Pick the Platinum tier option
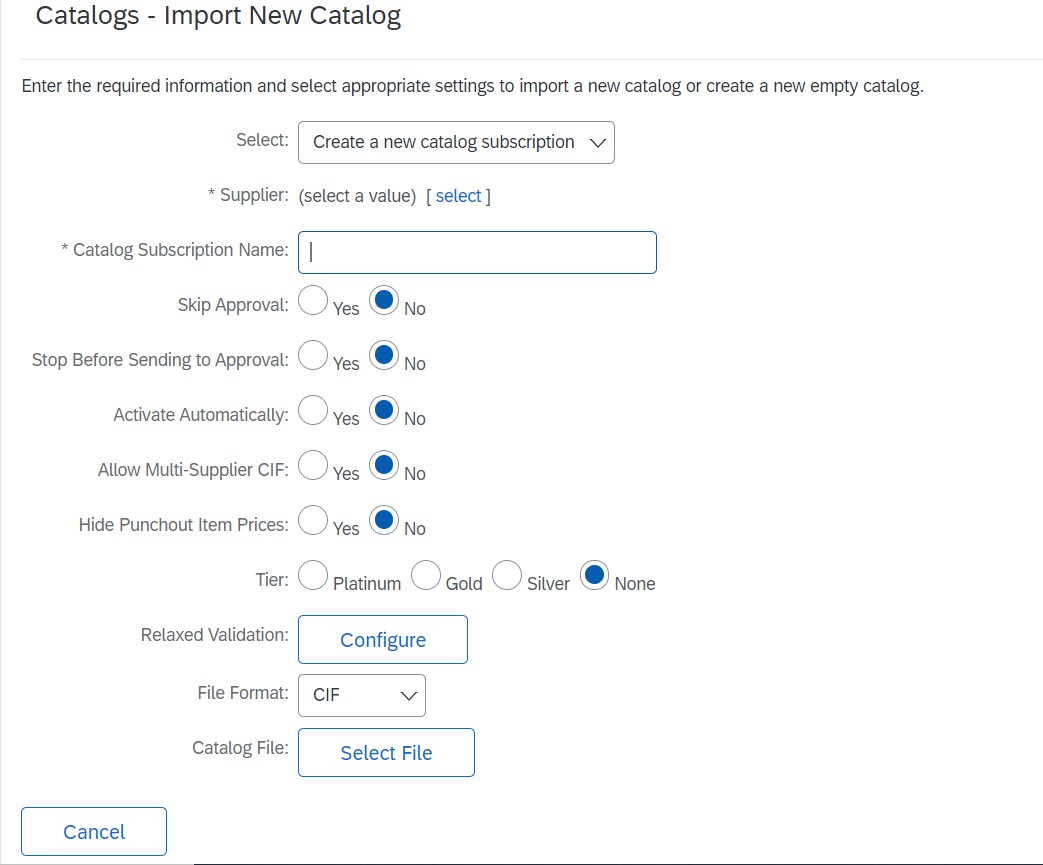Image resolution: width=1043 pixels, height=865 pixels. (x=313, y=575)
